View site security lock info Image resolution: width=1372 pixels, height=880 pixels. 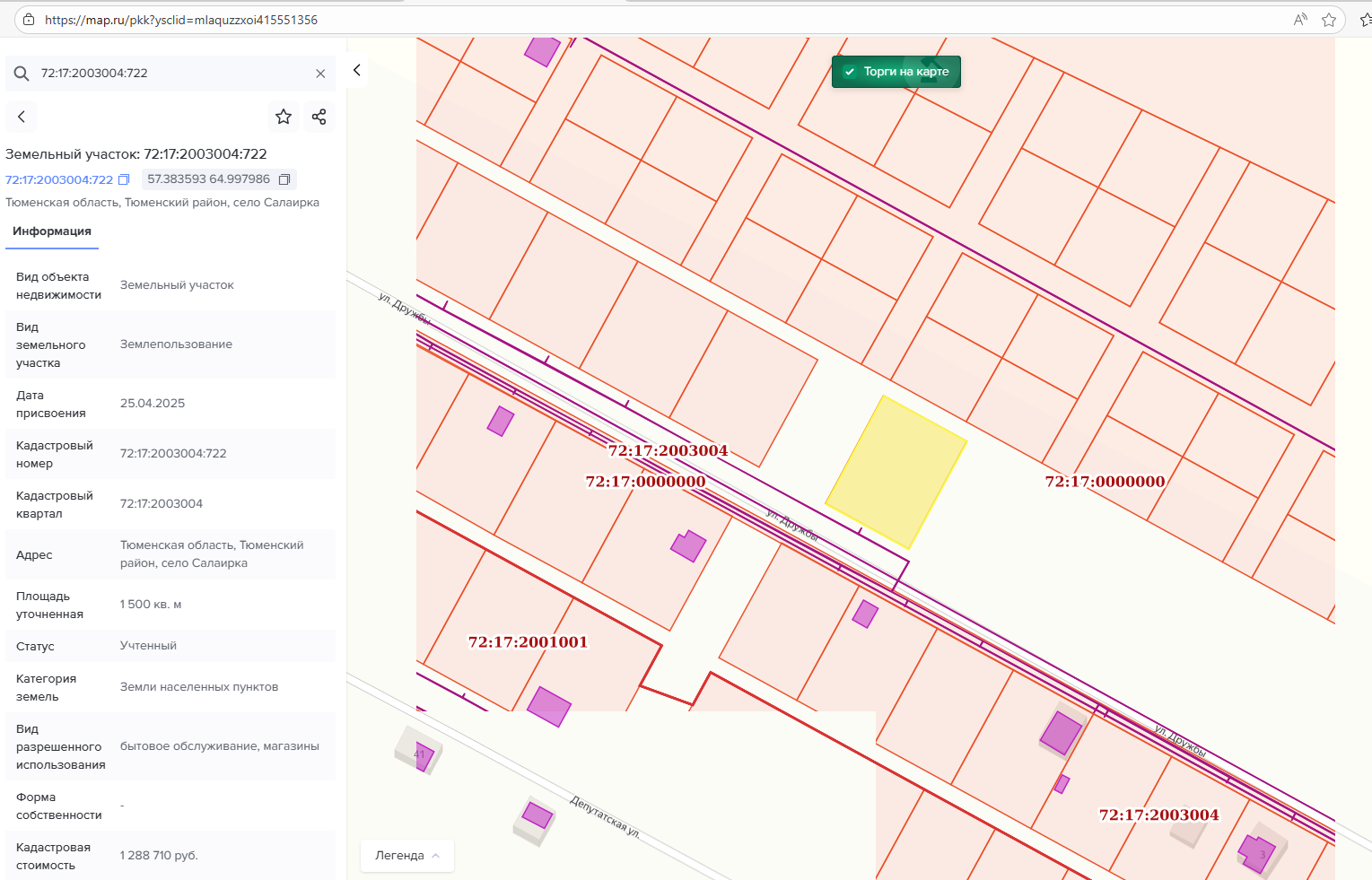(x=29, y=20)
